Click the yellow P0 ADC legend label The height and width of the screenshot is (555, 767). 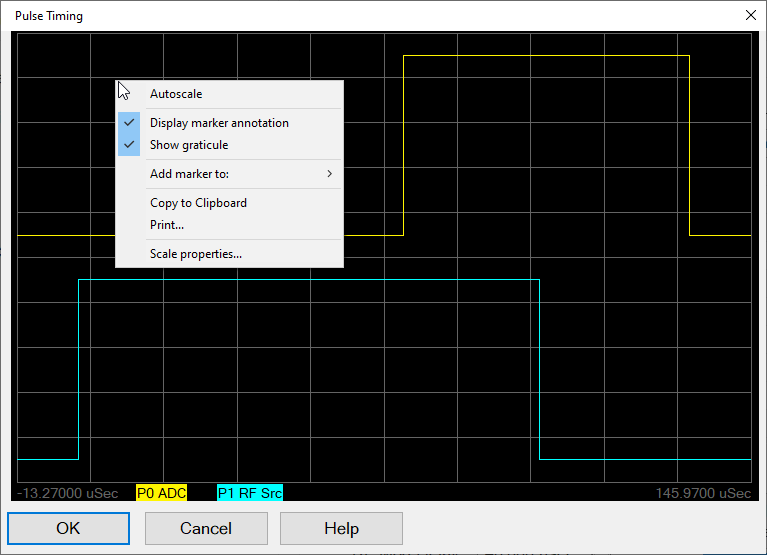coord(162,493)
